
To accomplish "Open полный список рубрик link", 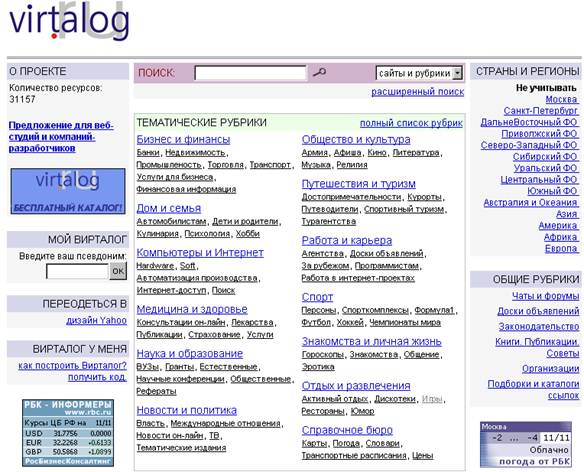I will click(x=411, y=123).
